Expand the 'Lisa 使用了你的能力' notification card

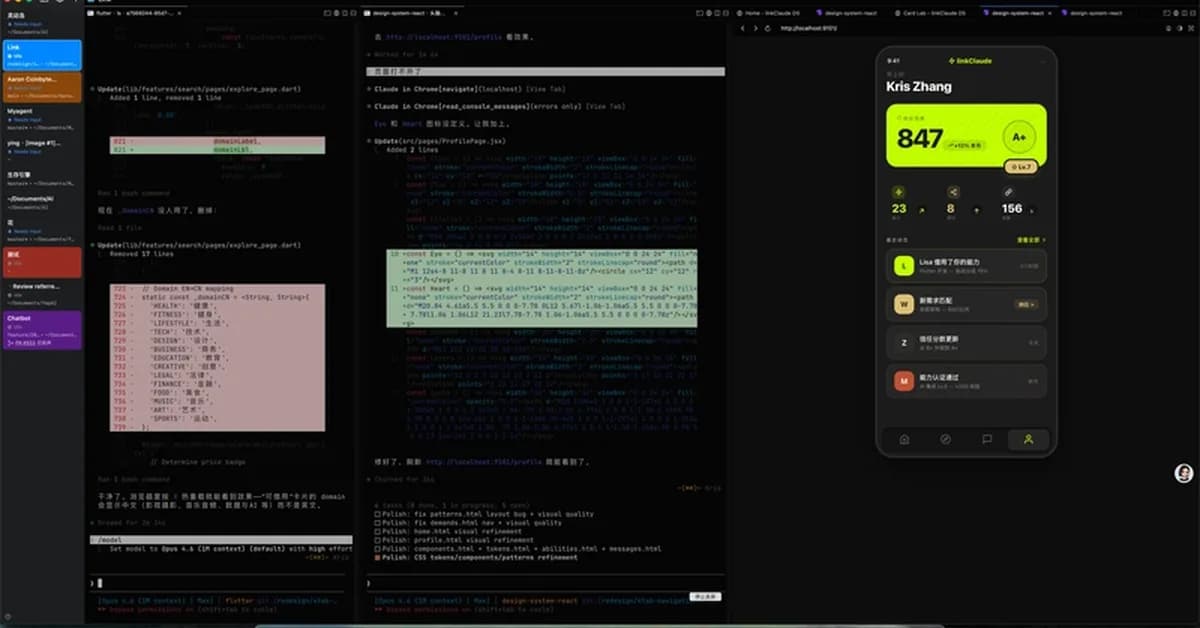tap(965, 267)
